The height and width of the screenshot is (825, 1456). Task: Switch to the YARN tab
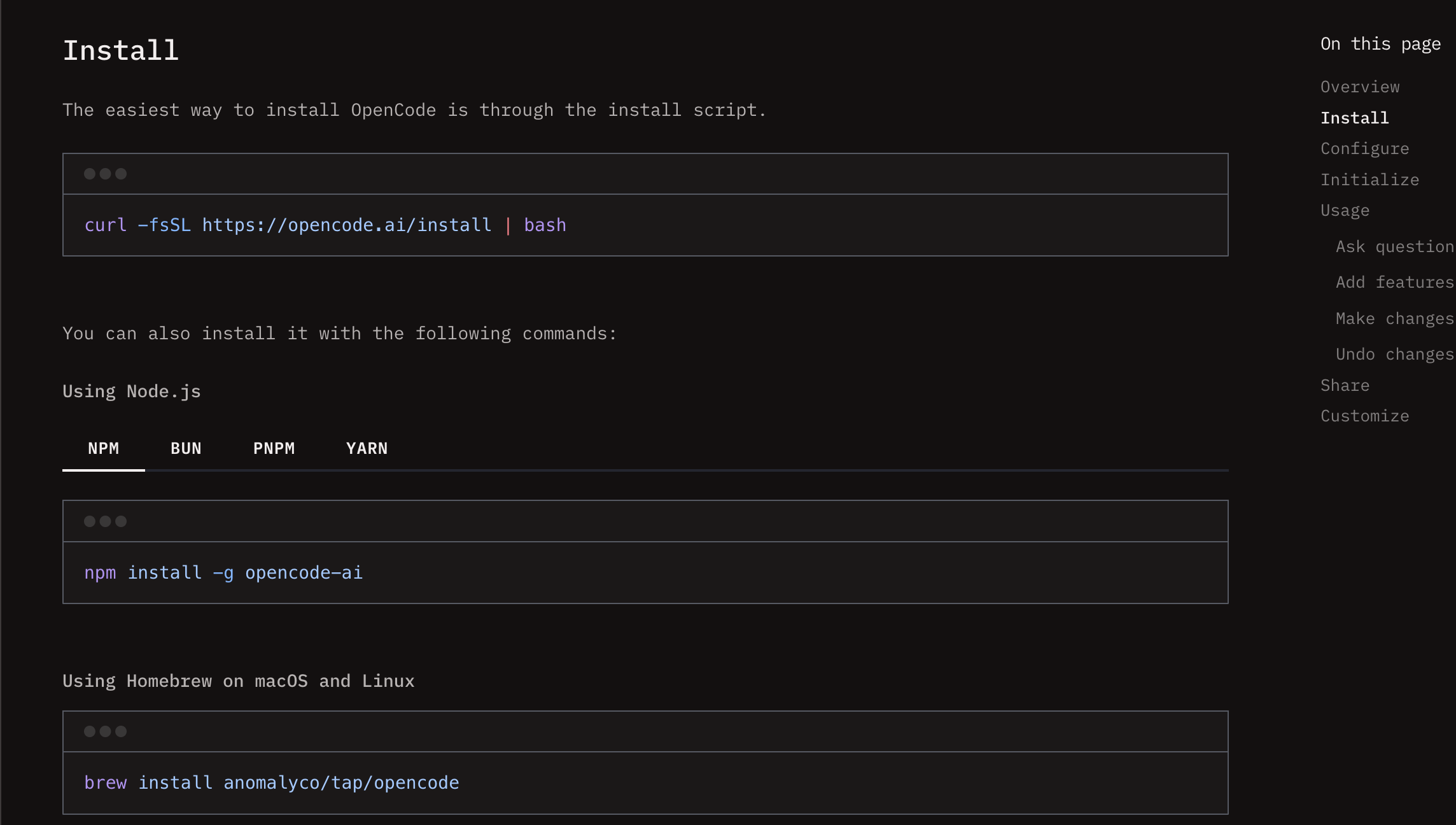(367, 448)
